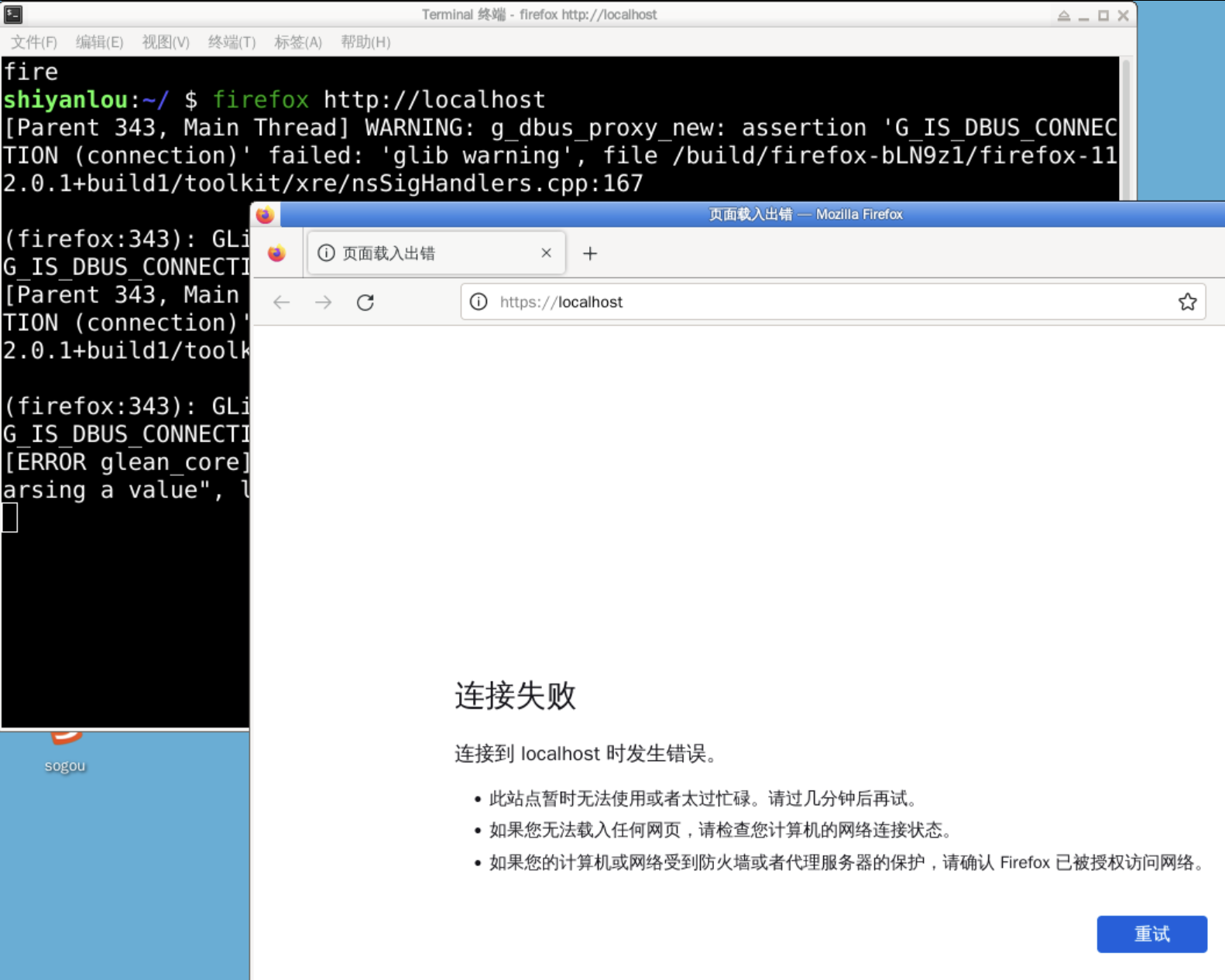Open the 文件(F) menu in Terminal
The height and width of the screenshot is (980, 1225).
coord(34,42)
